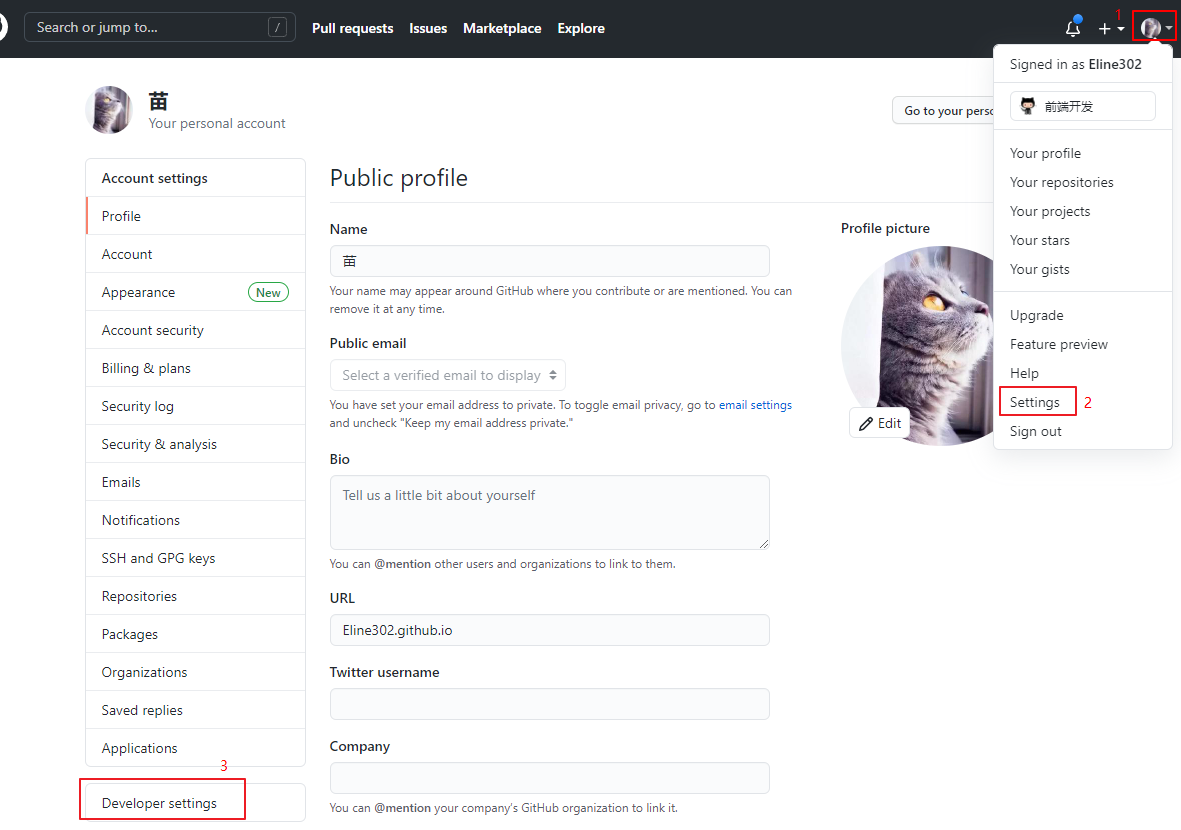Click the GitHub logo in header
The height and width of the screenshot is (830, 1181).
pos(3,27)
